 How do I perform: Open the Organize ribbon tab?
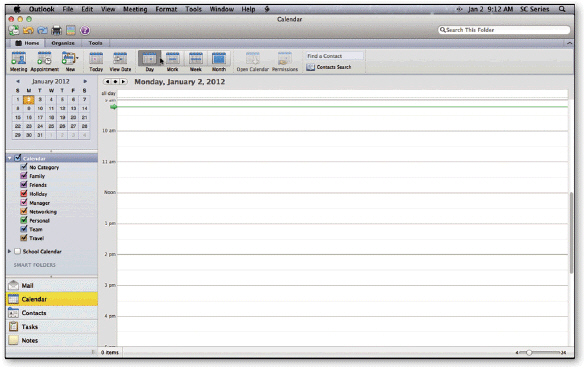pyautogui.click(x=63, y=43)
